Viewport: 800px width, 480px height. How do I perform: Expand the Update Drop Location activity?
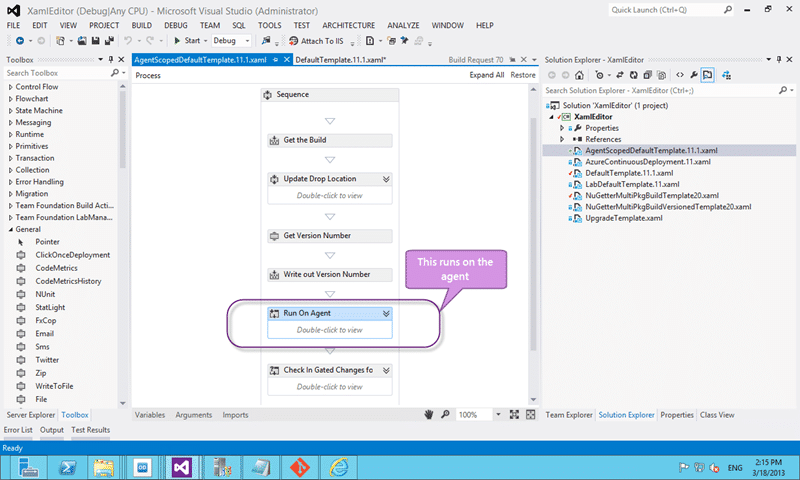pos(386,179)
